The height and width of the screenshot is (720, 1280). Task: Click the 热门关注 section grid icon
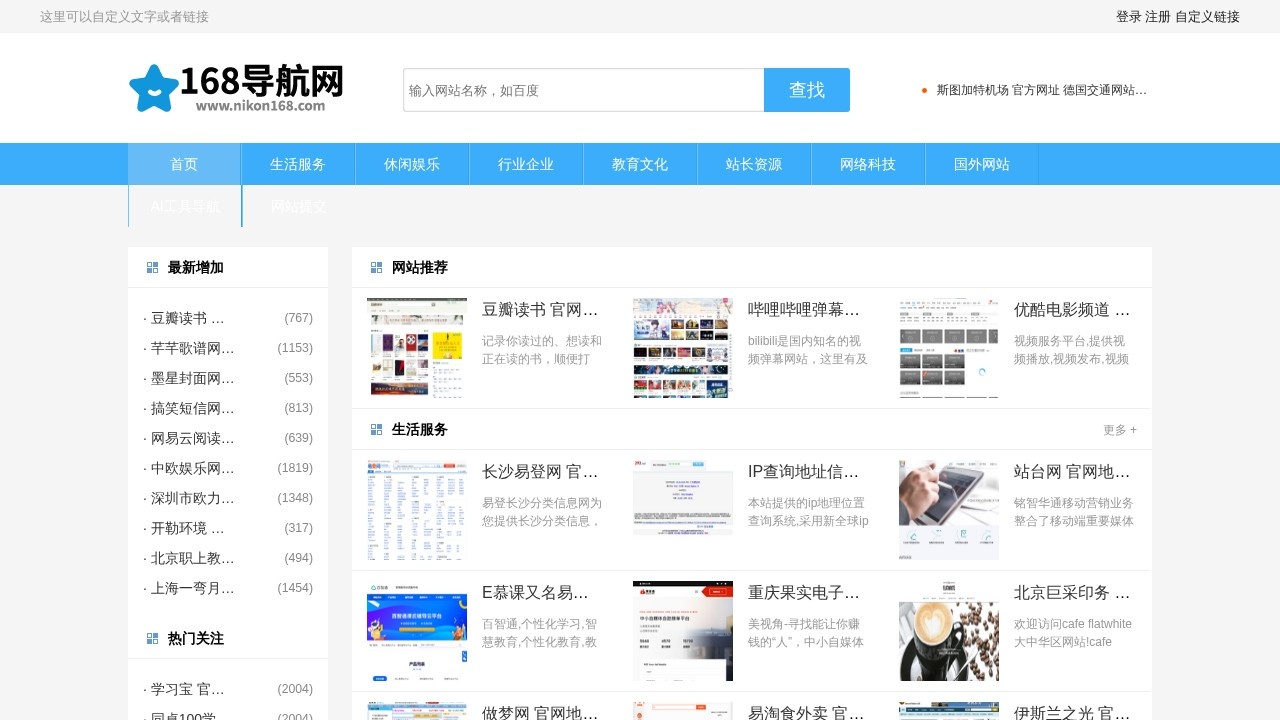click(153, 639)
